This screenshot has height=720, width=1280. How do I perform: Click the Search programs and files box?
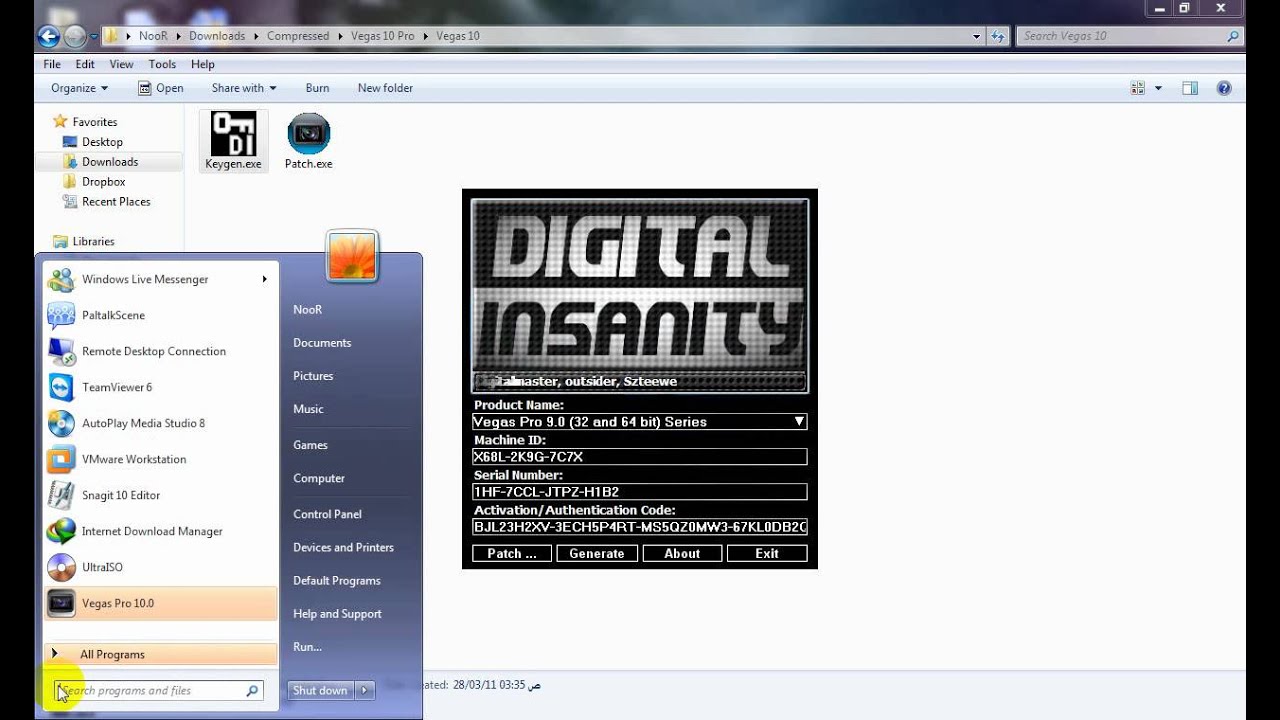(x=158, y=690)
